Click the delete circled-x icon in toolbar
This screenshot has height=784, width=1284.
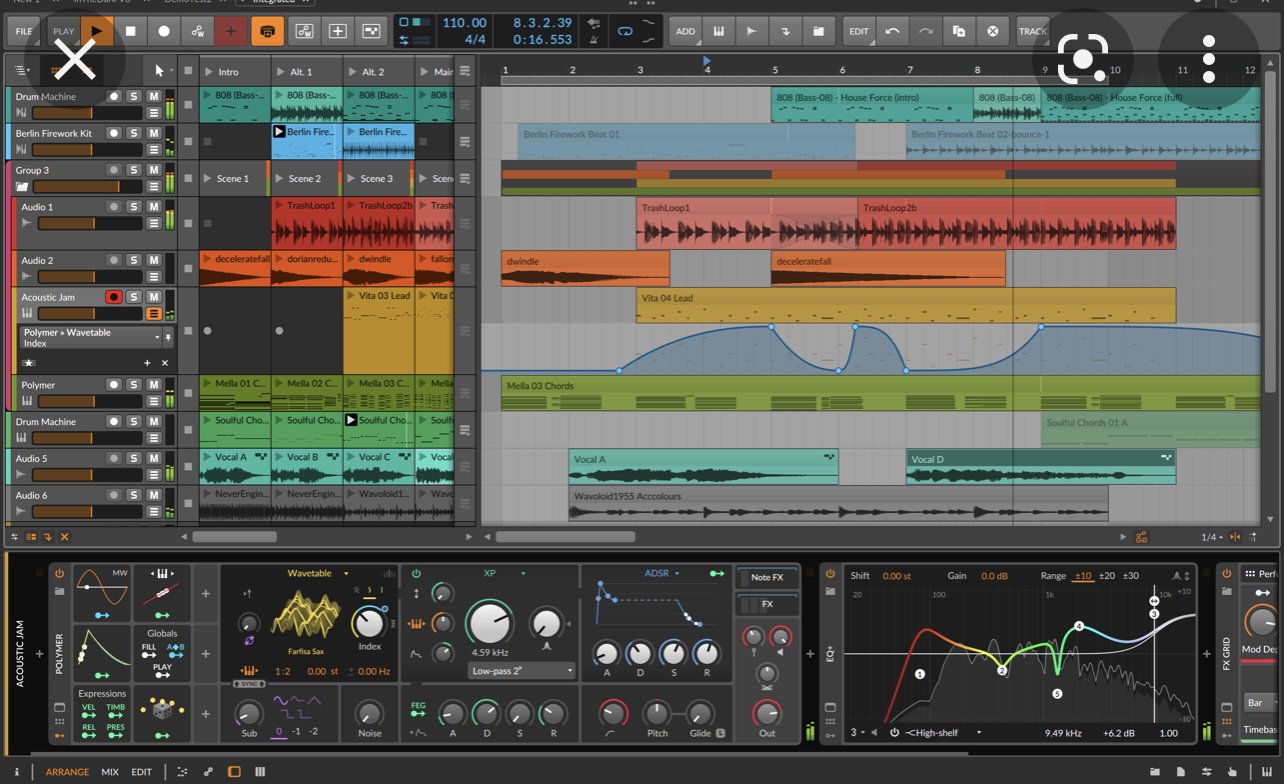click(992, 31)
